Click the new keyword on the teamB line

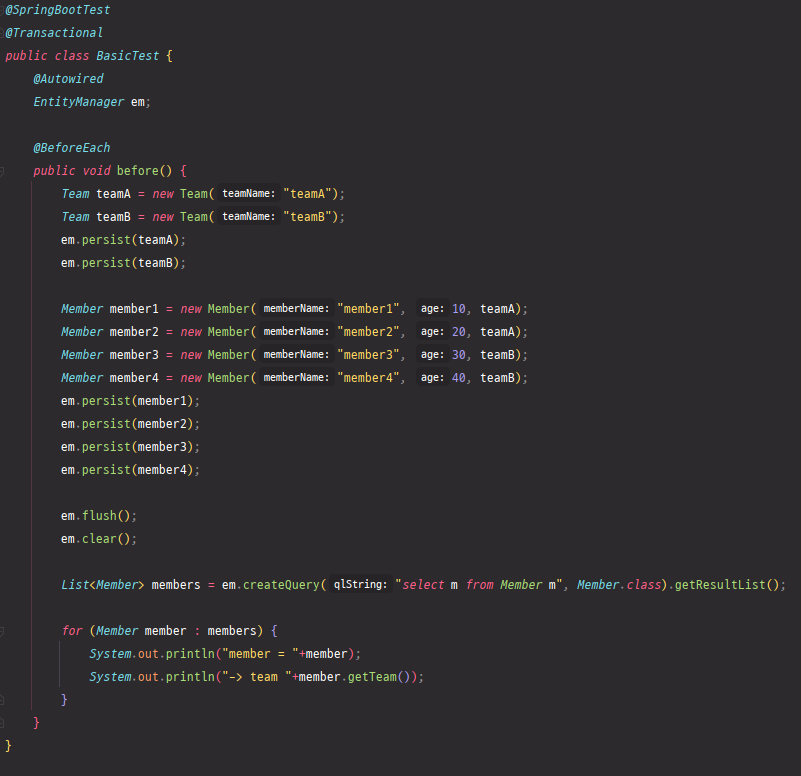[163, 217]
